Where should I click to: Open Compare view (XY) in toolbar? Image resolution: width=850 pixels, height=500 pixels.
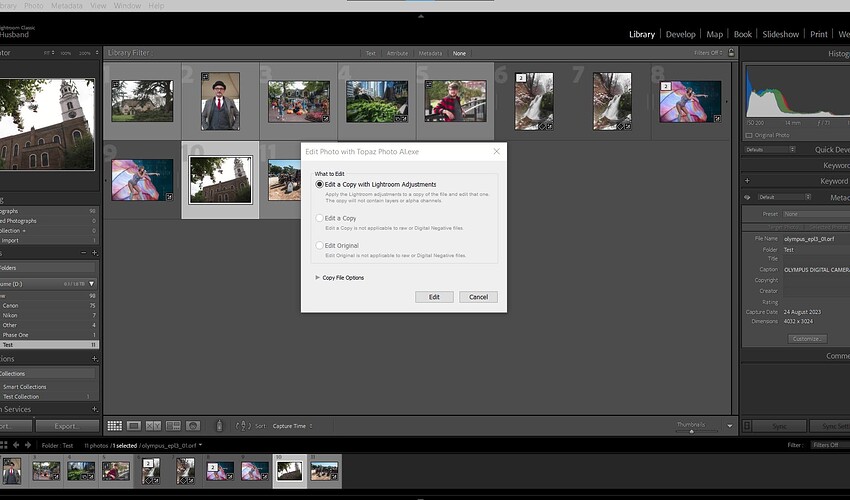[153, 426]
